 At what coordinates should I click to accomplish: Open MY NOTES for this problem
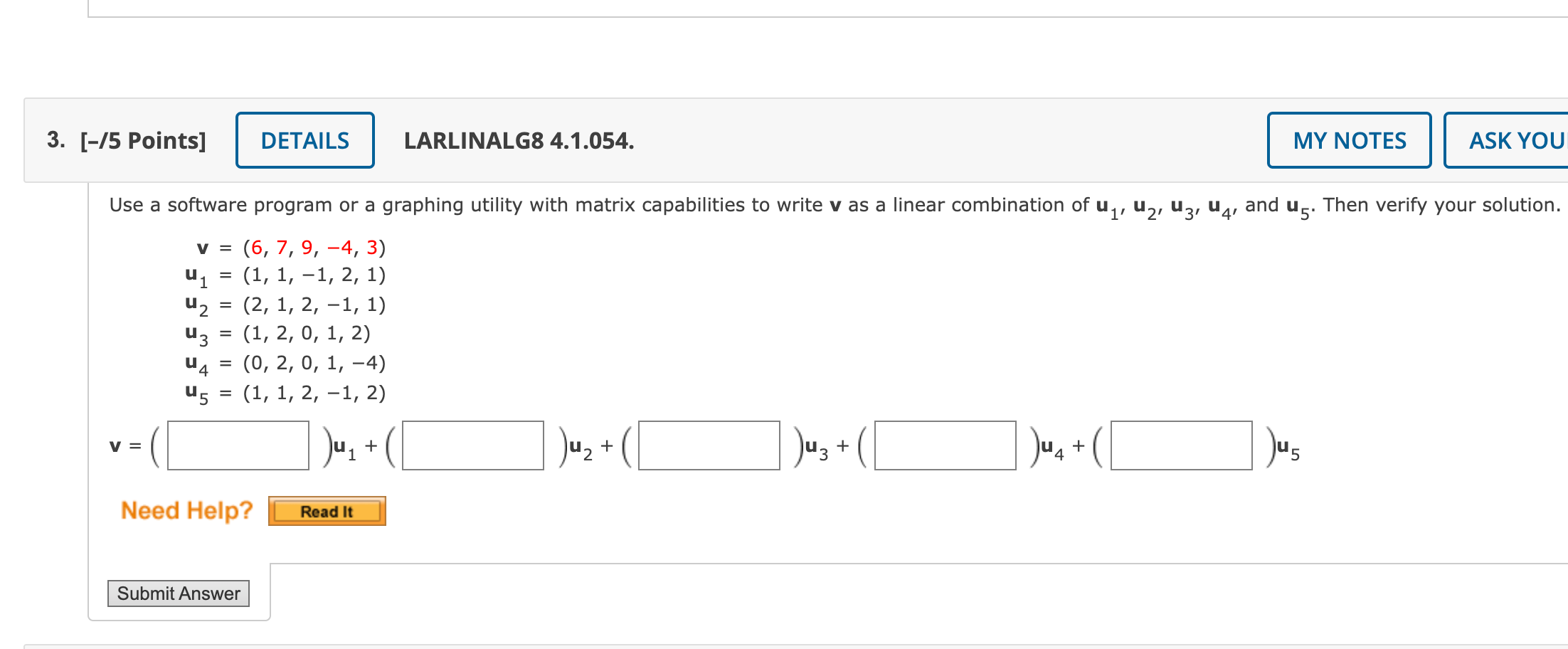coord(1348,140)
